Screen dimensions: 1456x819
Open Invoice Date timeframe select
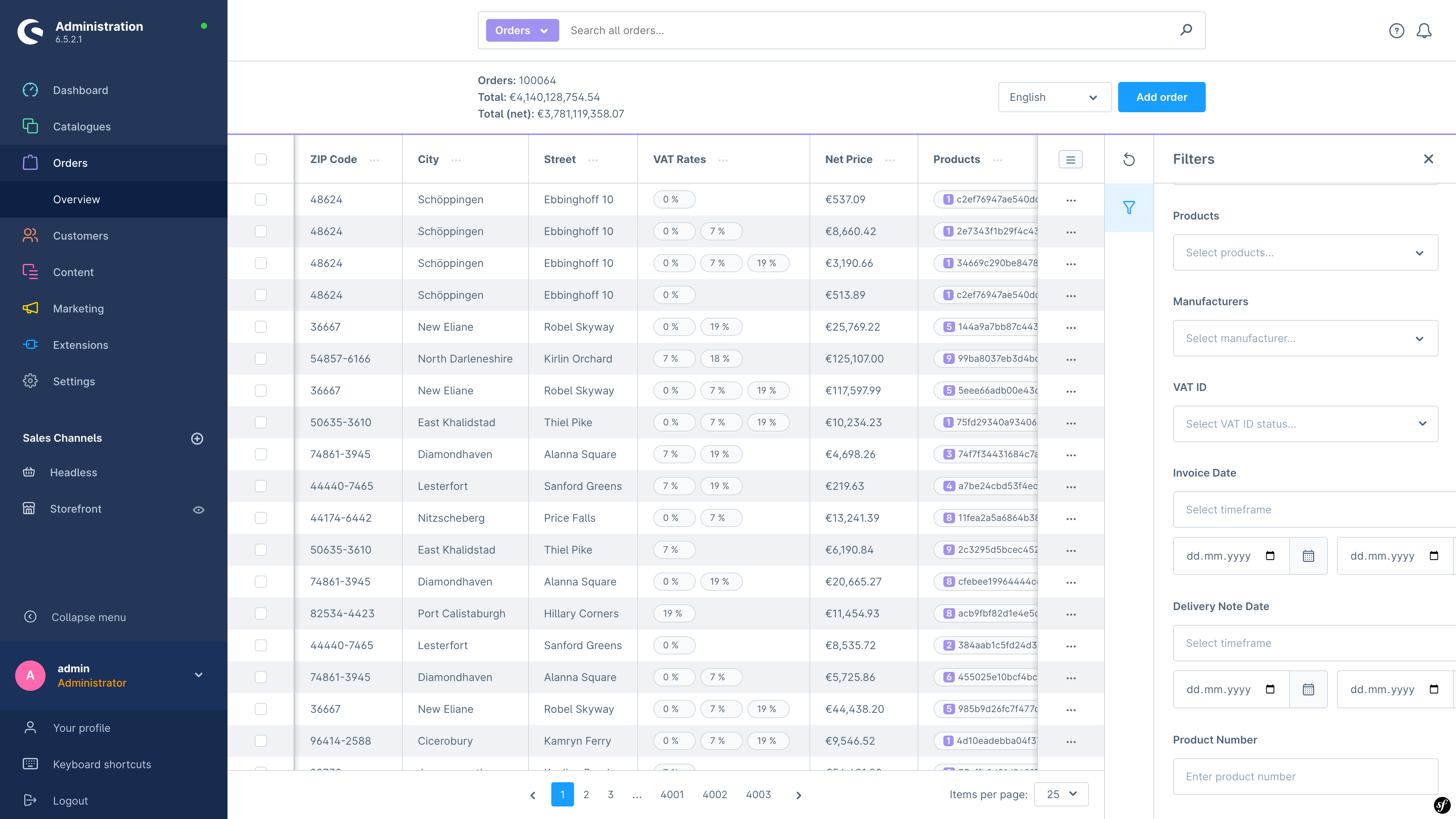coord(1314,510)
